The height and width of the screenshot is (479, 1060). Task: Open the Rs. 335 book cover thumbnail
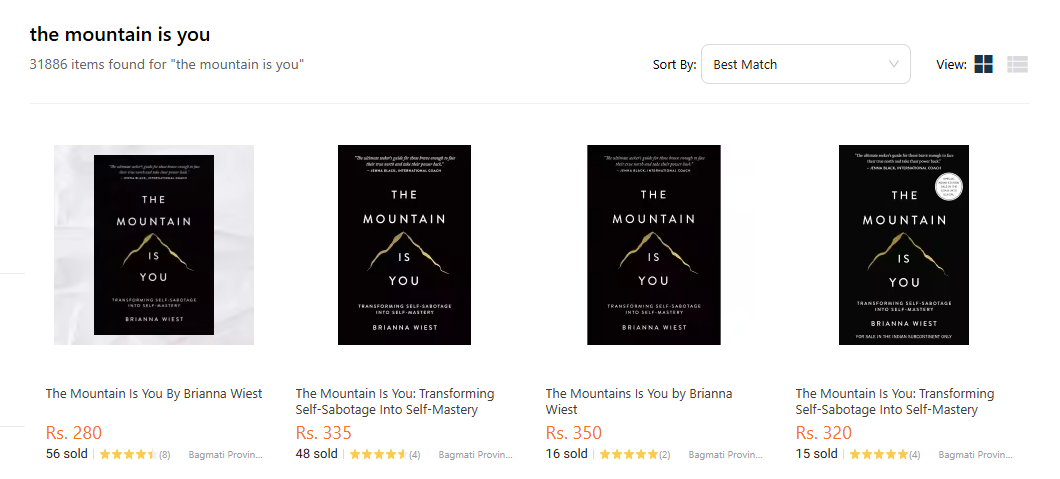[404, 245]
